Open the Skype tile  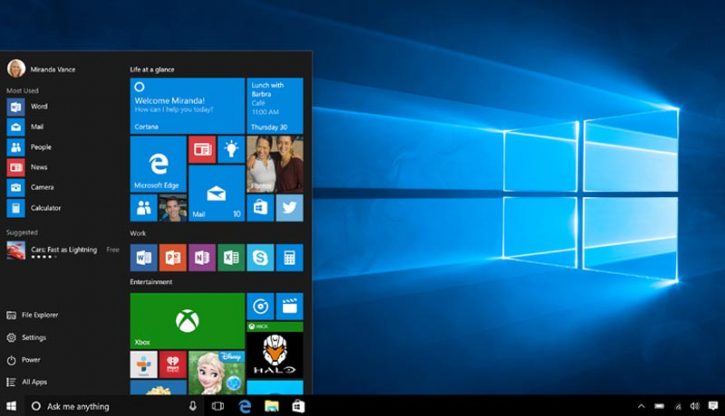point(260,258)
